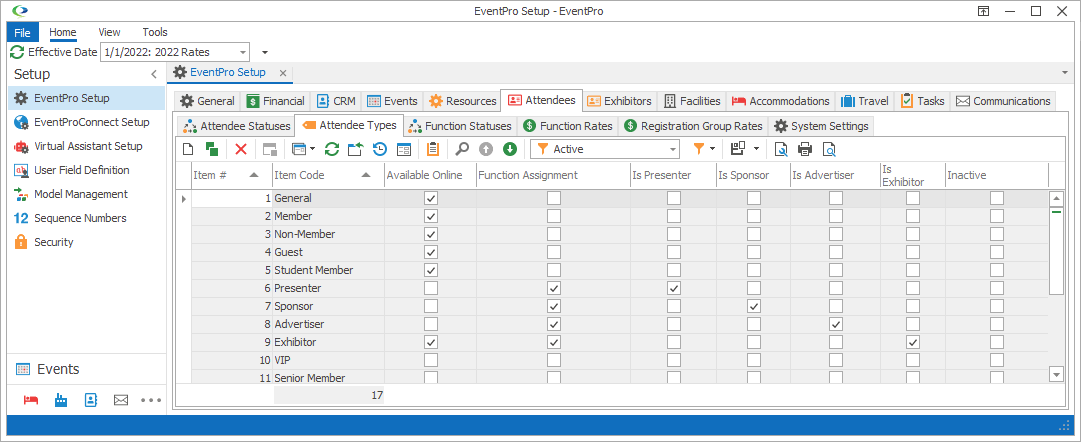Toggle Is Advertiser checkbox for Advertiser row
1081x442 pixels.
836,323
